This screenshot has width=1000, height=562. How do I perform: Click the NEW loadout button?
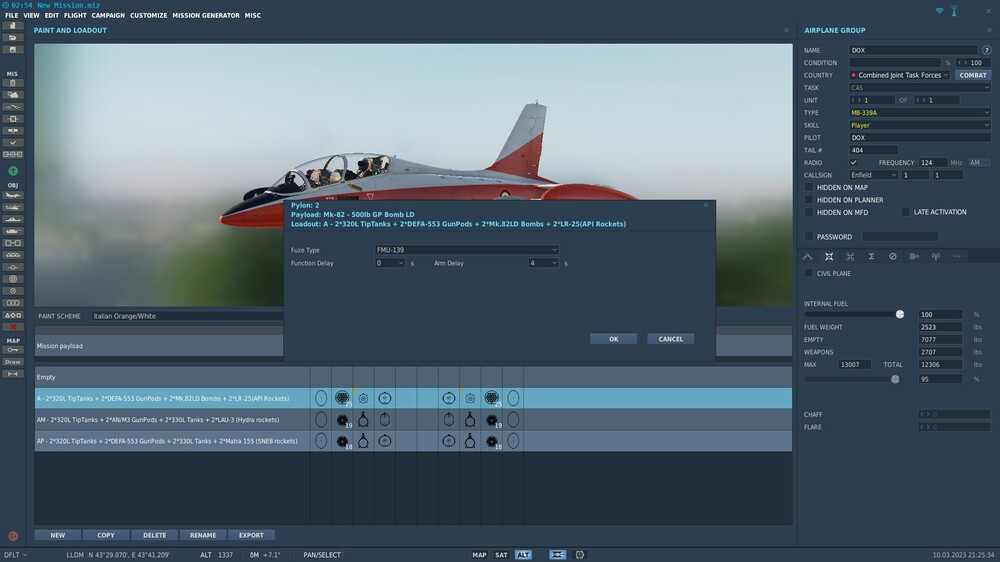click(x=57, y=535)
